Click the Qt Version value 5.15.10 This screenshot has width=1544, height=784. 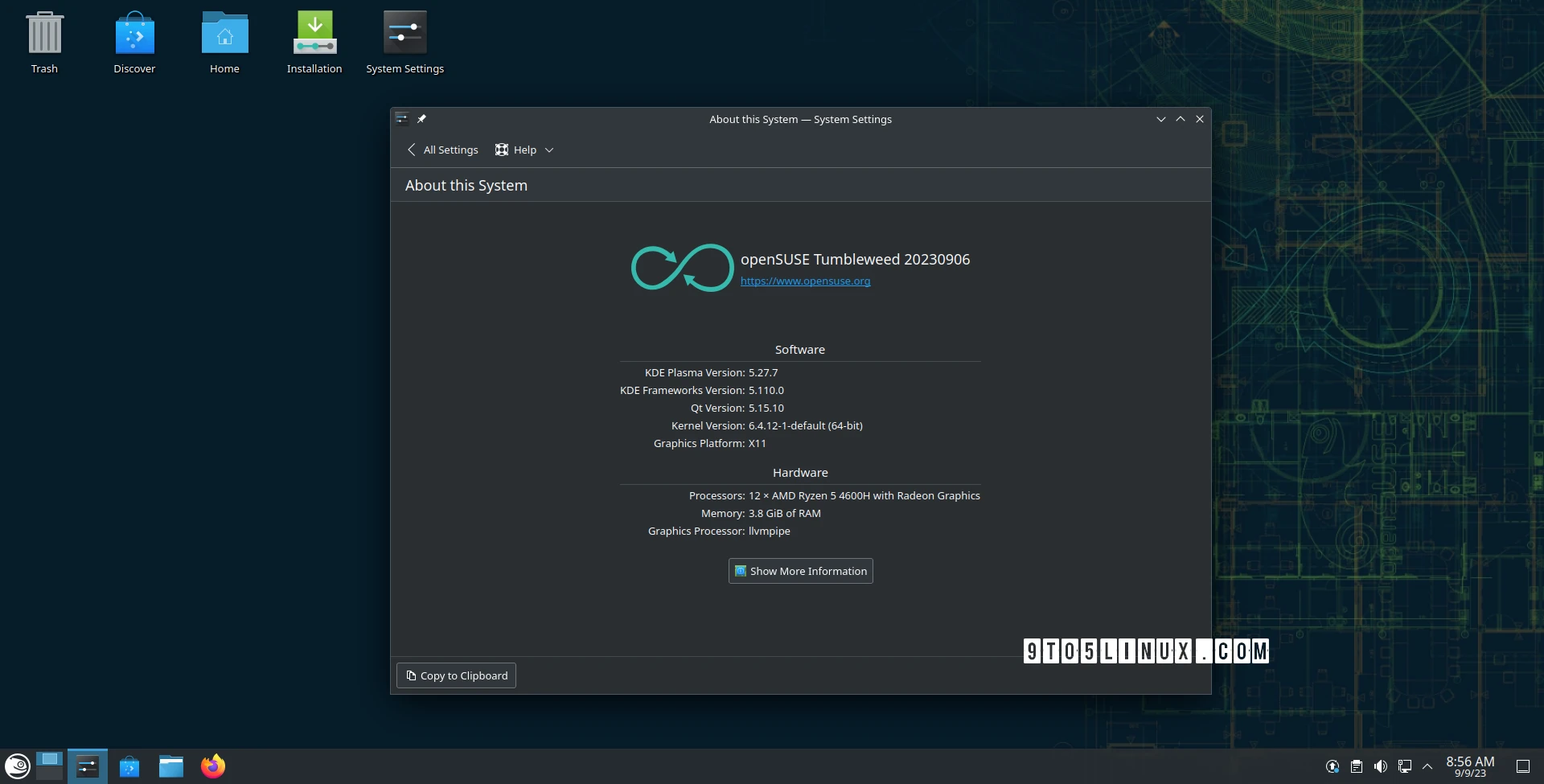point(766,408)
